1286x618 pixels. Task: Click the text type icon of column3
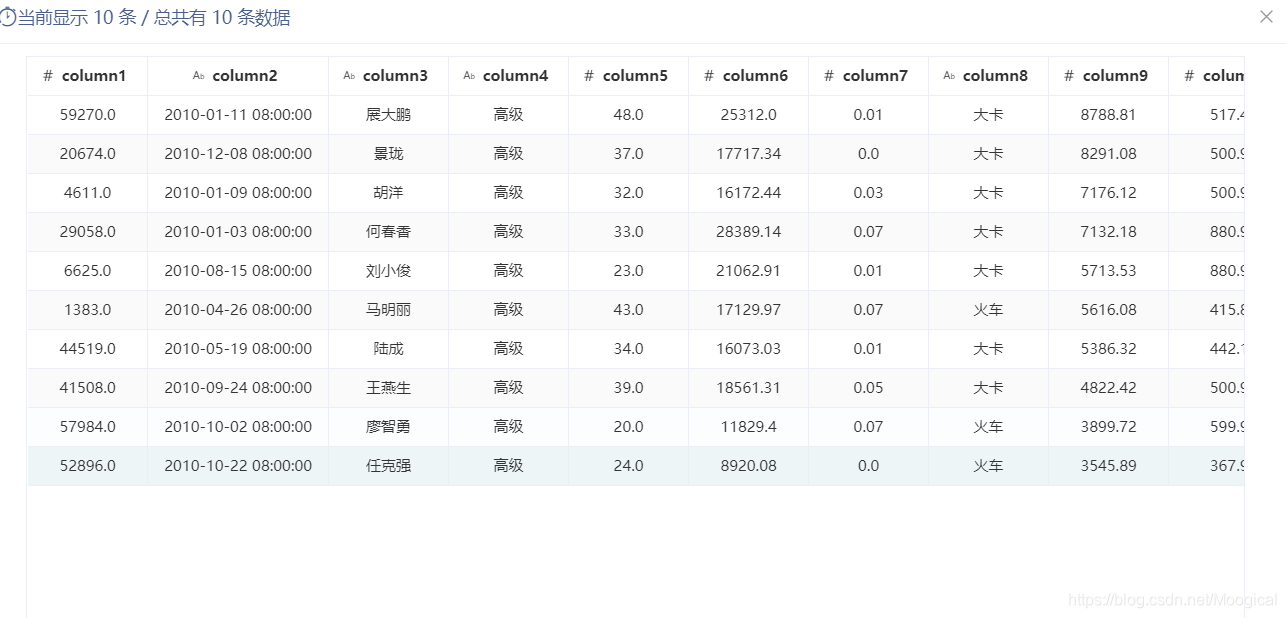point(349,76)
